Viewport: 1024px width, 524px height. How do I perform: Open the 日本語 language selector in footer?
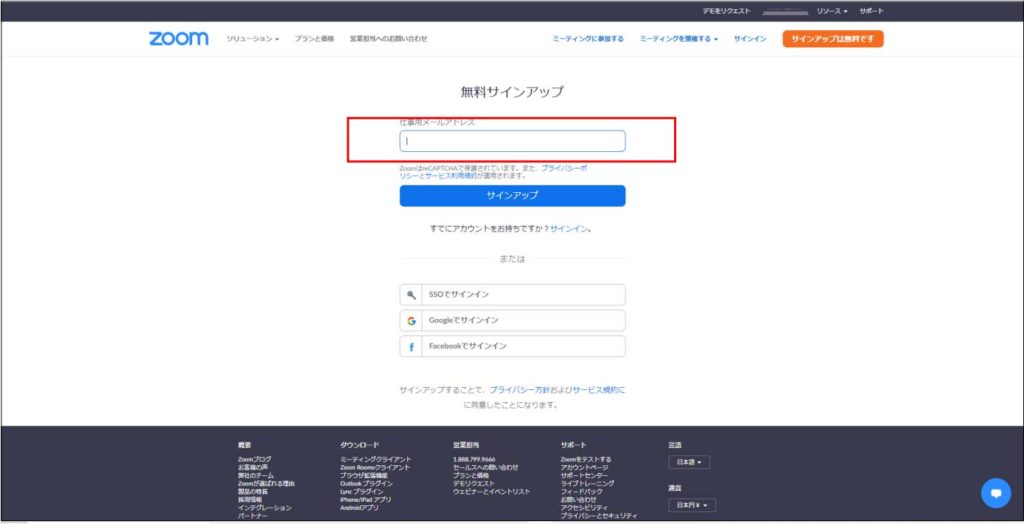689,463
